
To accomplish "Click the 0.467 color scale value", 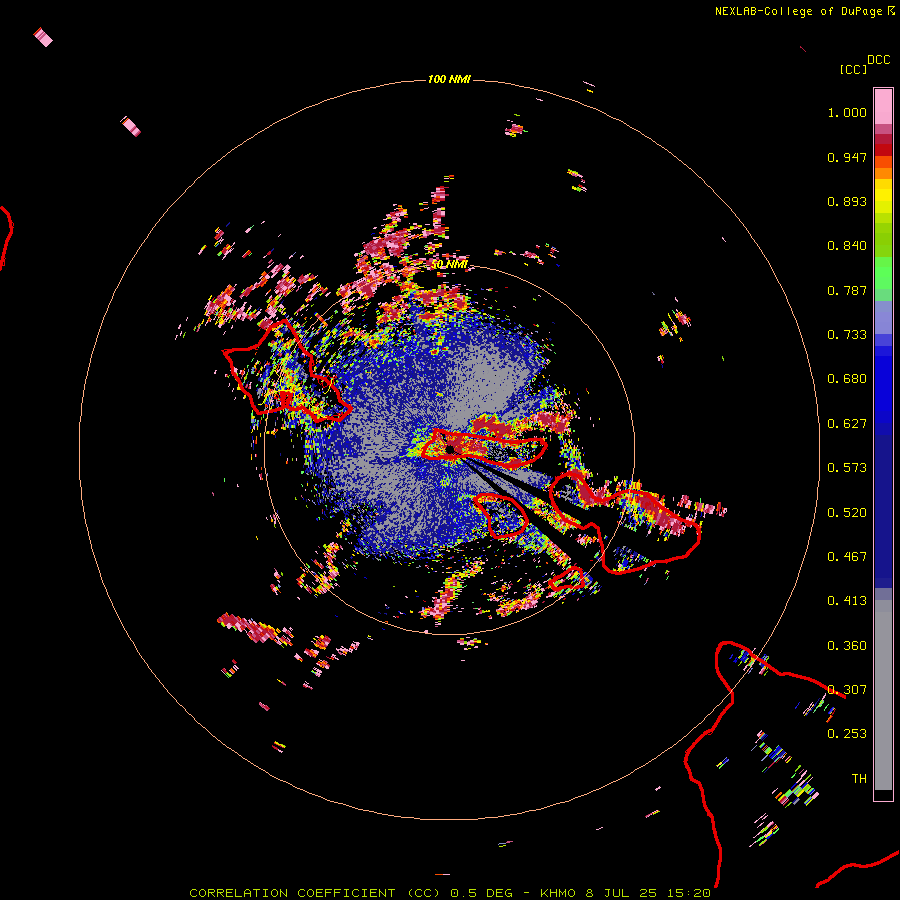I will [847, 557].
